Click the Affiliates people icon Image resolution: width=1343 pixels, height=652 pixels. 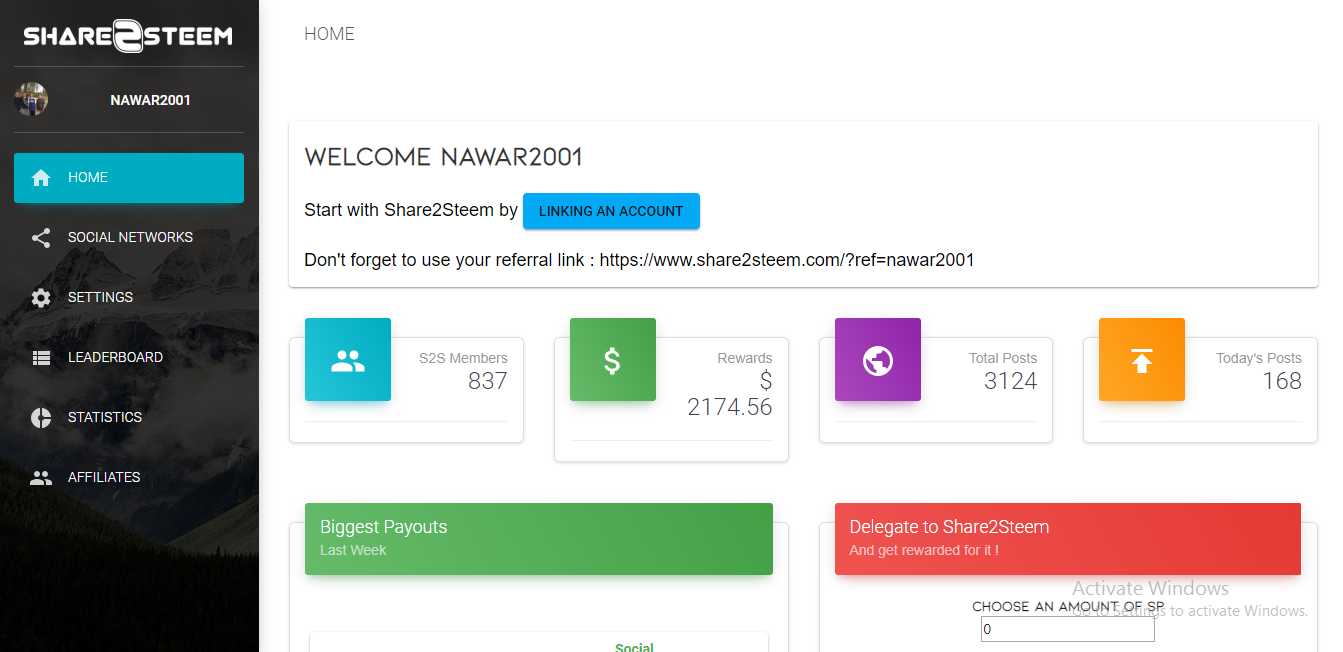point(41,478)
